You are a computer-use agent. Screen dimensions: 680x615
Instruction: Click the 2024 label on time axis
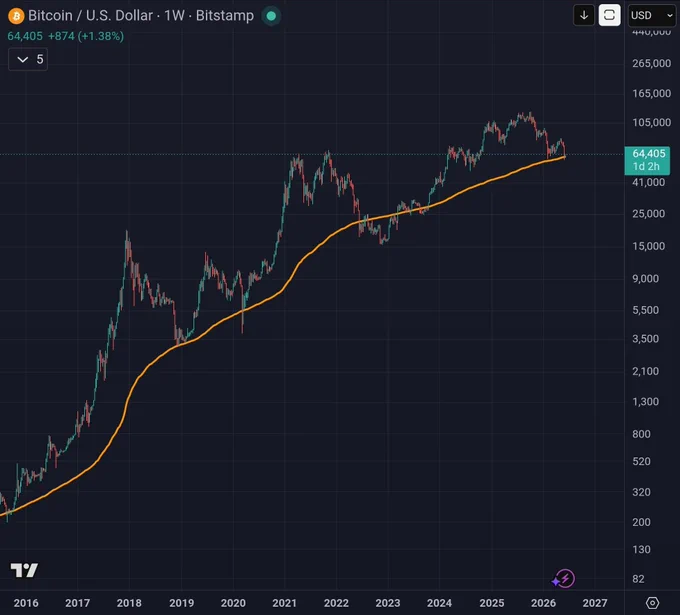tap(439, 603)
